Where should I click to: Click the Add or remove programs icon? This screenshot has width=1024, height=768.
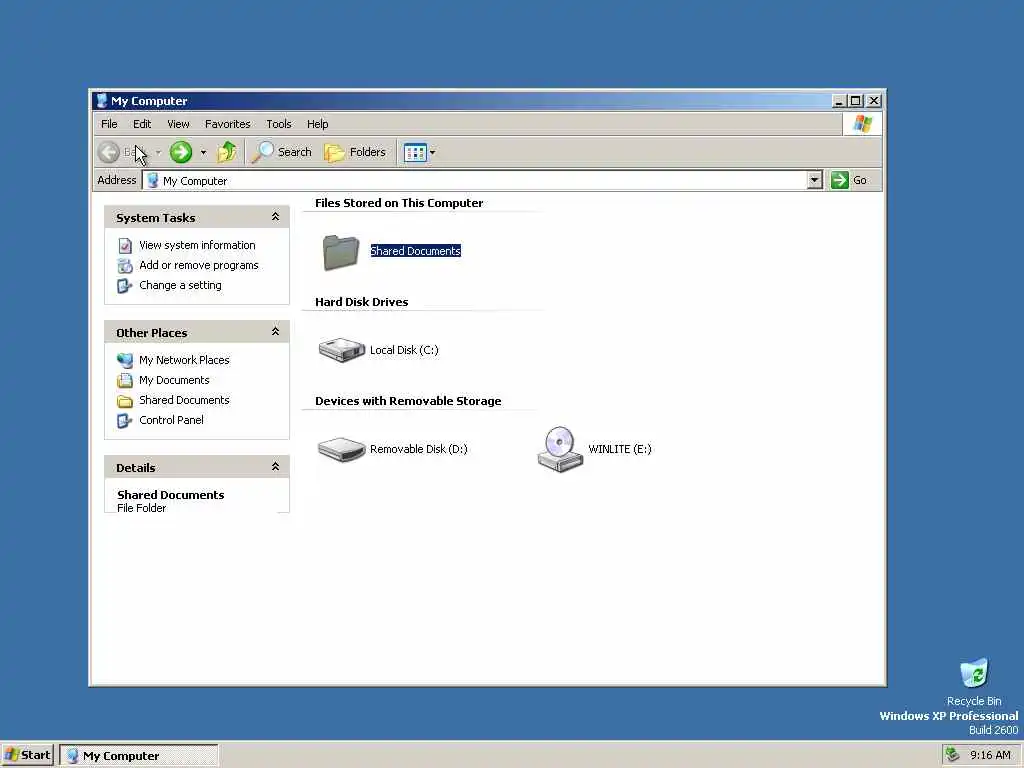coord(125,266)
